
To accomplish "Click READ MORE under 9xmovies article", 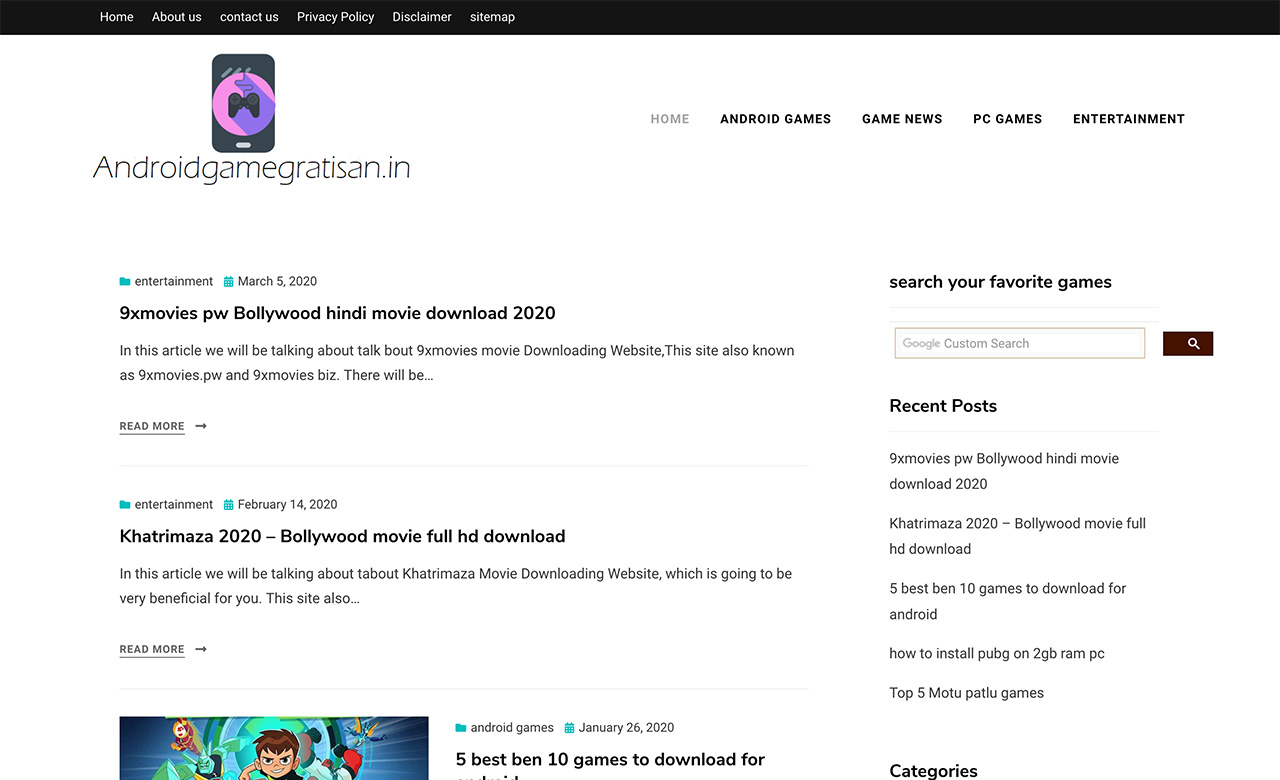I will [152, 426].
